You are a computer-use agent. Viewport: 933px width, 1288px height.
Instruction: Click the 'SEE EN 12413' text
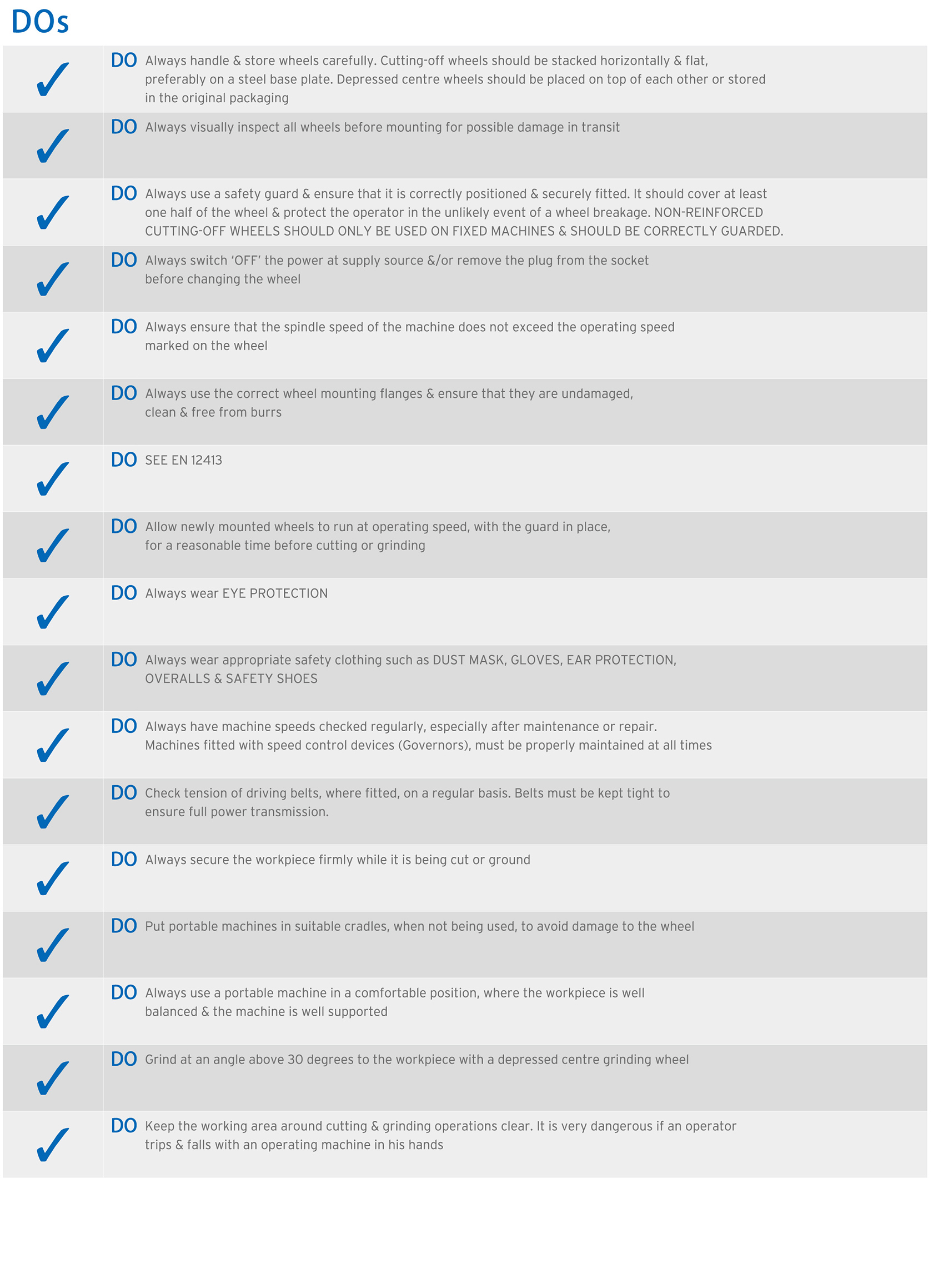click(183, 461)
